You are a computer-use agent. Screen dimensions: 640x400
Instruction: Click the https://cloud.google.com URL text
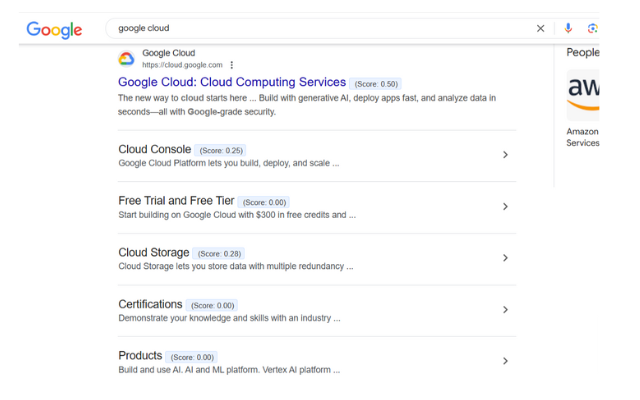tap(182, 65)
